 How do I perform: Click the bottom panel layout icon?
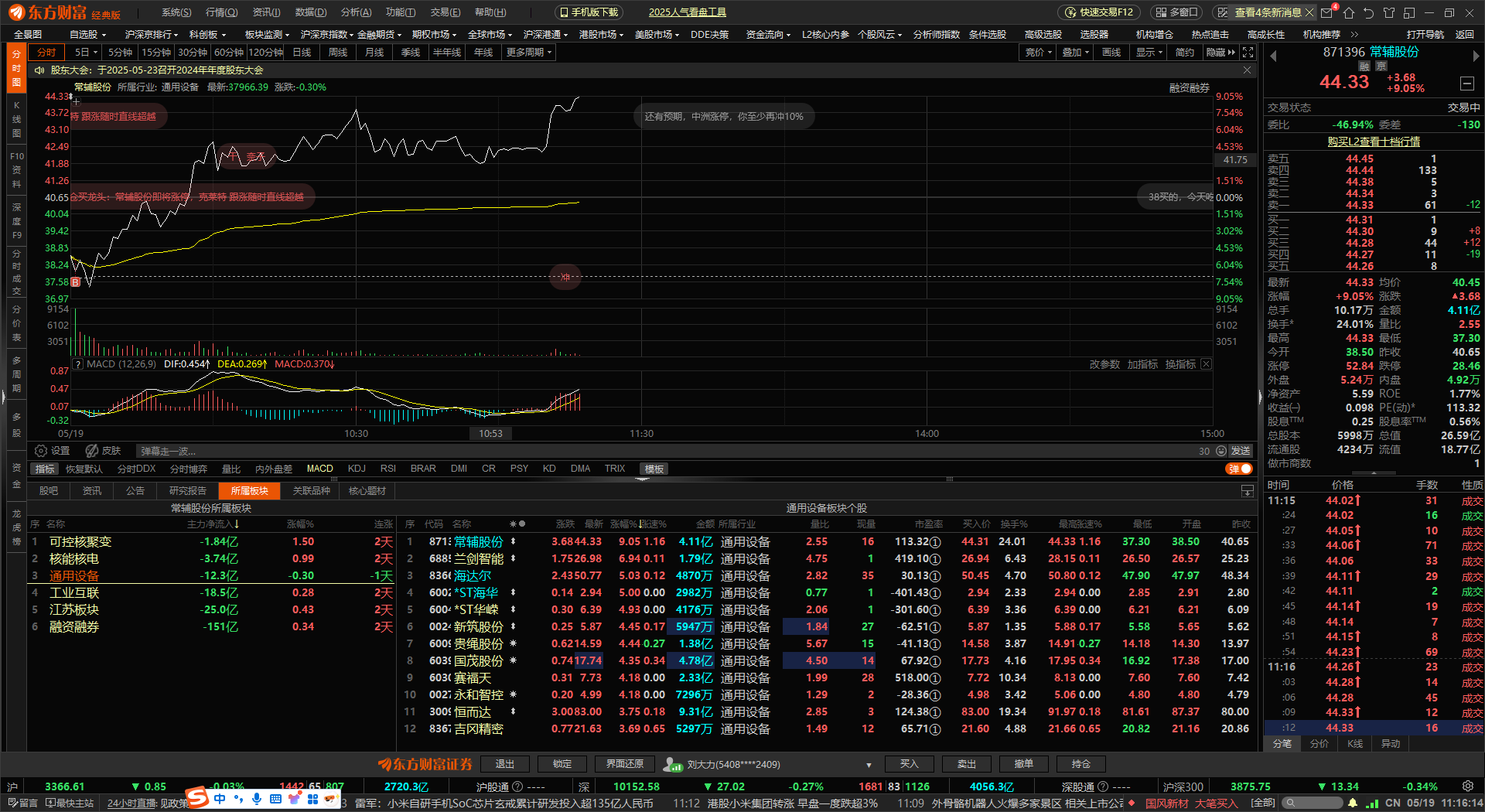[x=1248, y=491]
